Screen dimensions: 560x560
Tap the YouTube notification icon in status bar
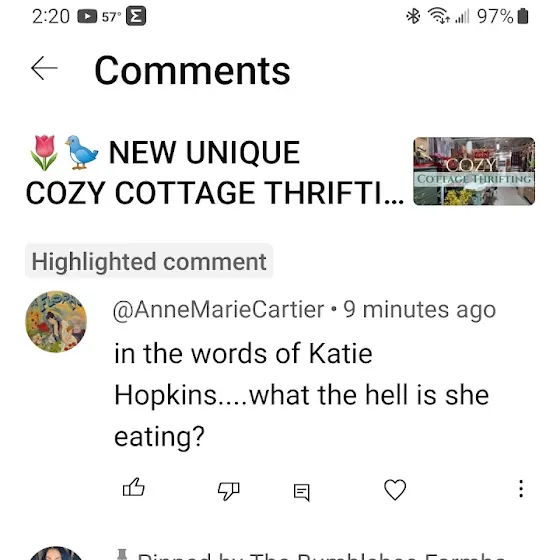coord(87,16)
